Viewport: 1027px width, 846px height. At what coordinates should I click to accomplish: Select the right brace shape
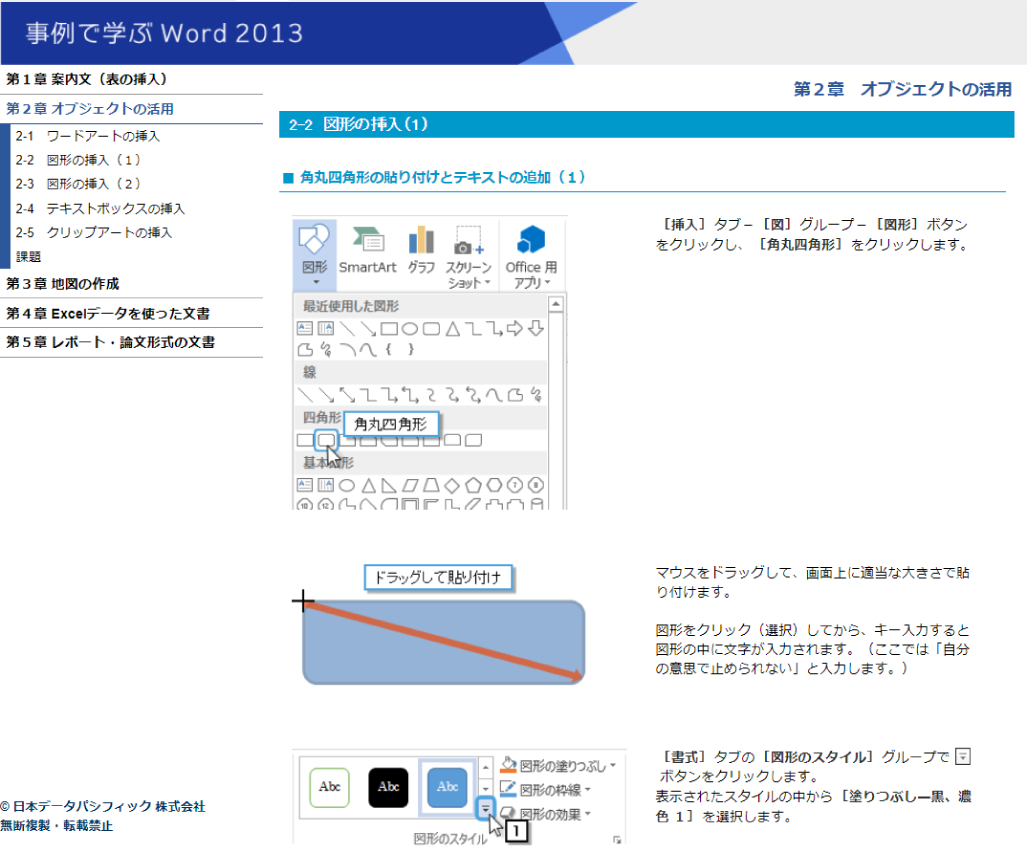pyautogui.click(x=411, y=349)
